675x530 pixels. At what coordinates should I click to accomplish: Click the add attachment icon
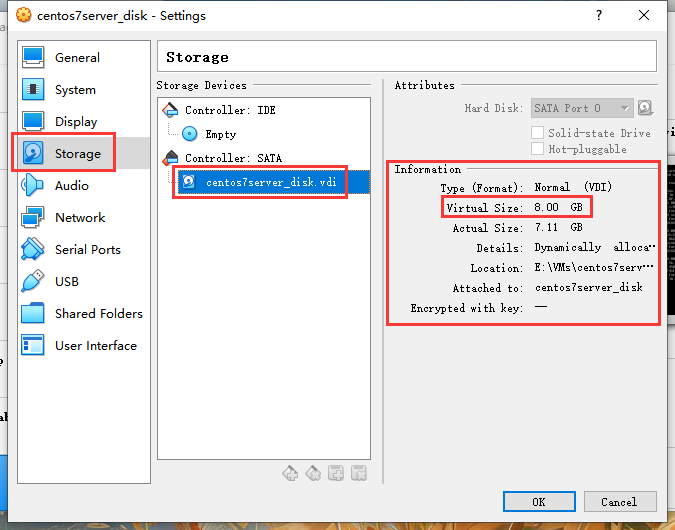click(336, 473)
